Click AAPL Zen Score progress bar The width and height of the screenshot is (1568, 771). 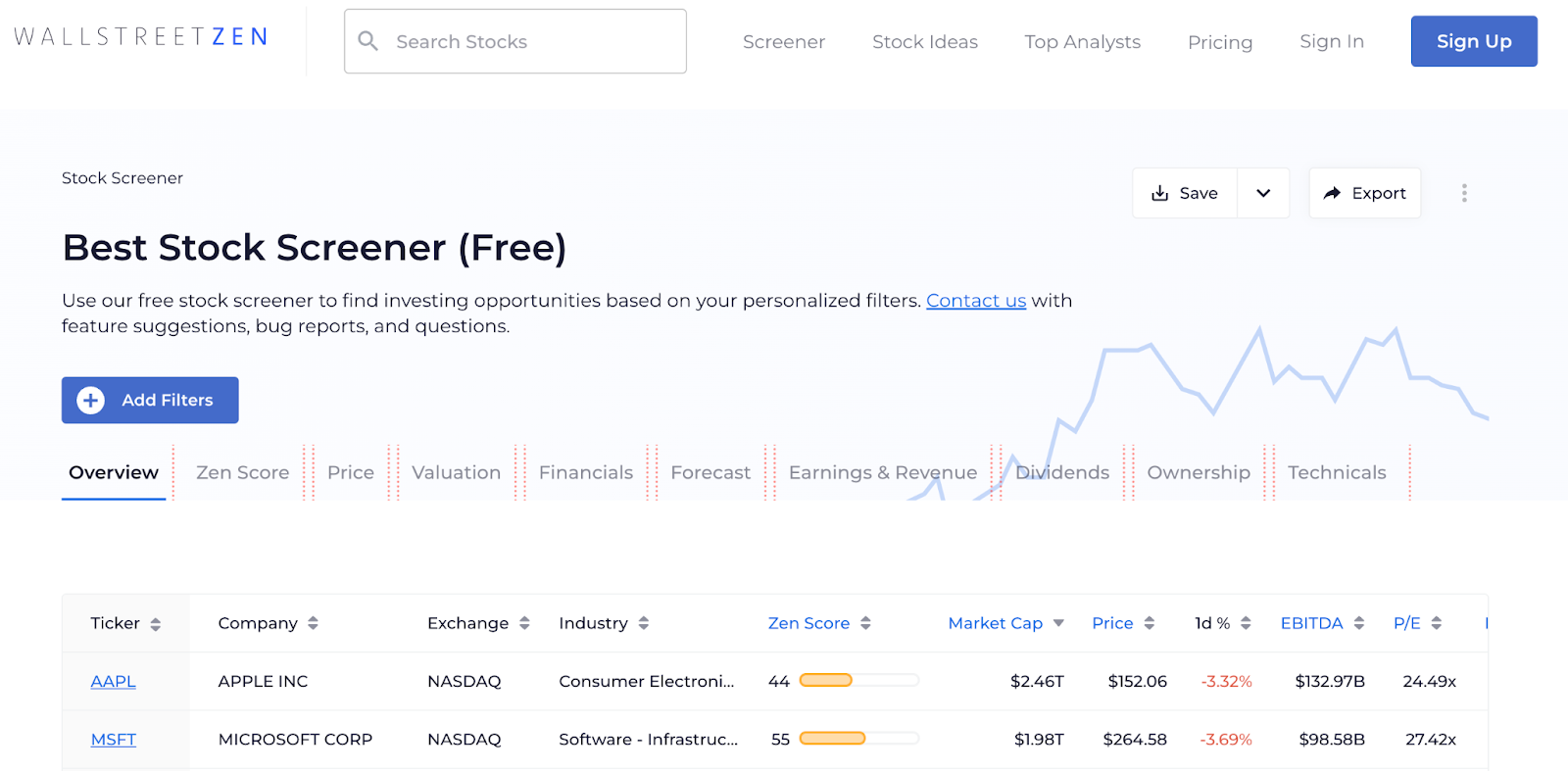coord(859,680)
